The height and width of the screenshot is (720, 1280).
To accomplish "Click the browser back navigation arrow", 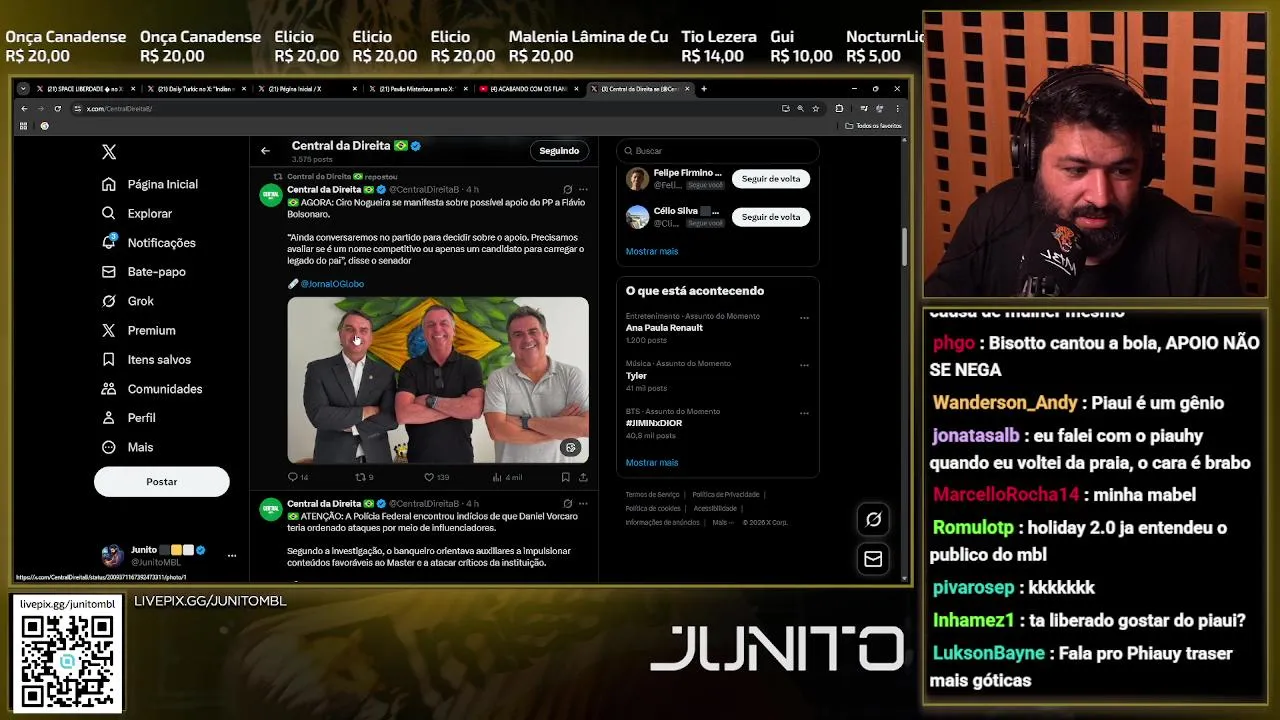I will [25, 108].
